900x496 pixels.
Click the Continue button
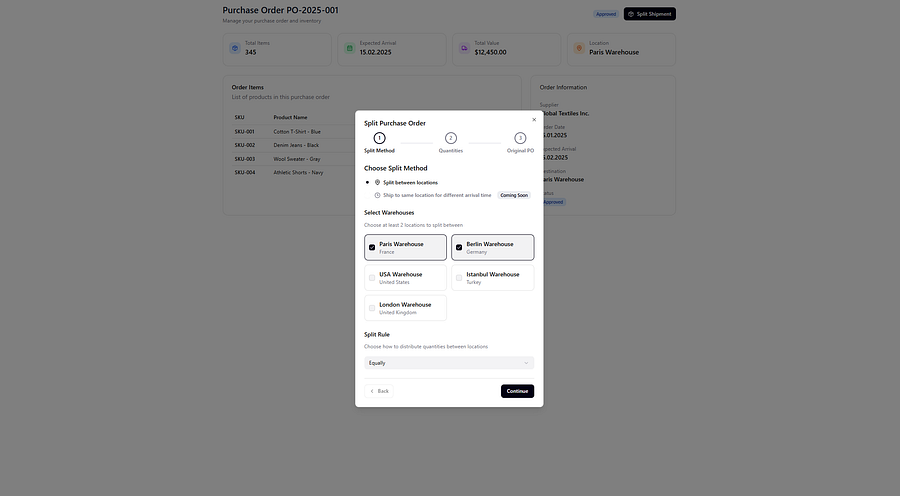[517, 391]
